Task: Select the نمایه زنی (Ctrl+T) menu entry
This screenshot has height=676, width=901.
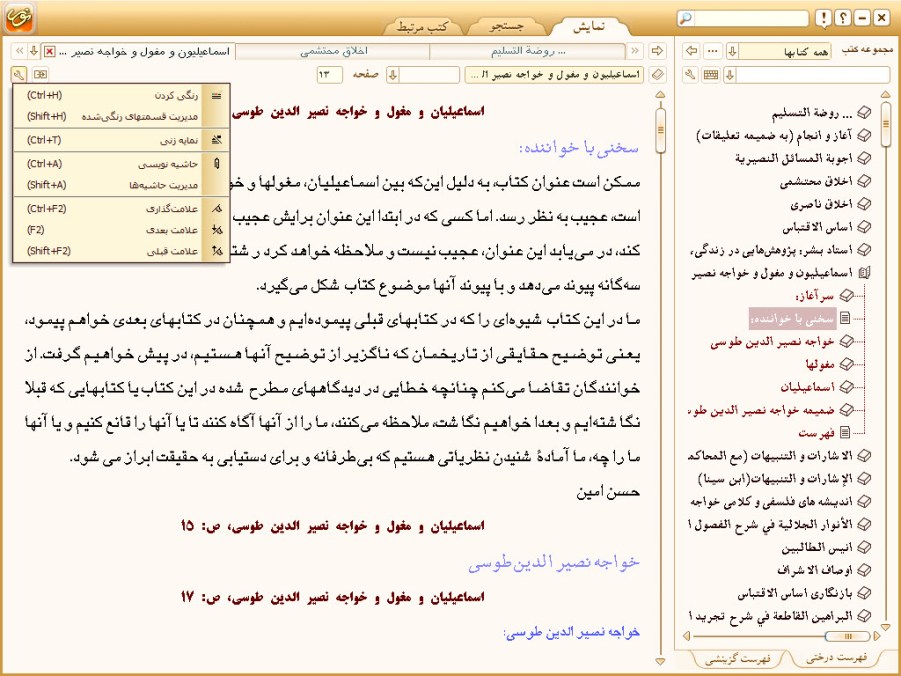Action: coord(121,140)
